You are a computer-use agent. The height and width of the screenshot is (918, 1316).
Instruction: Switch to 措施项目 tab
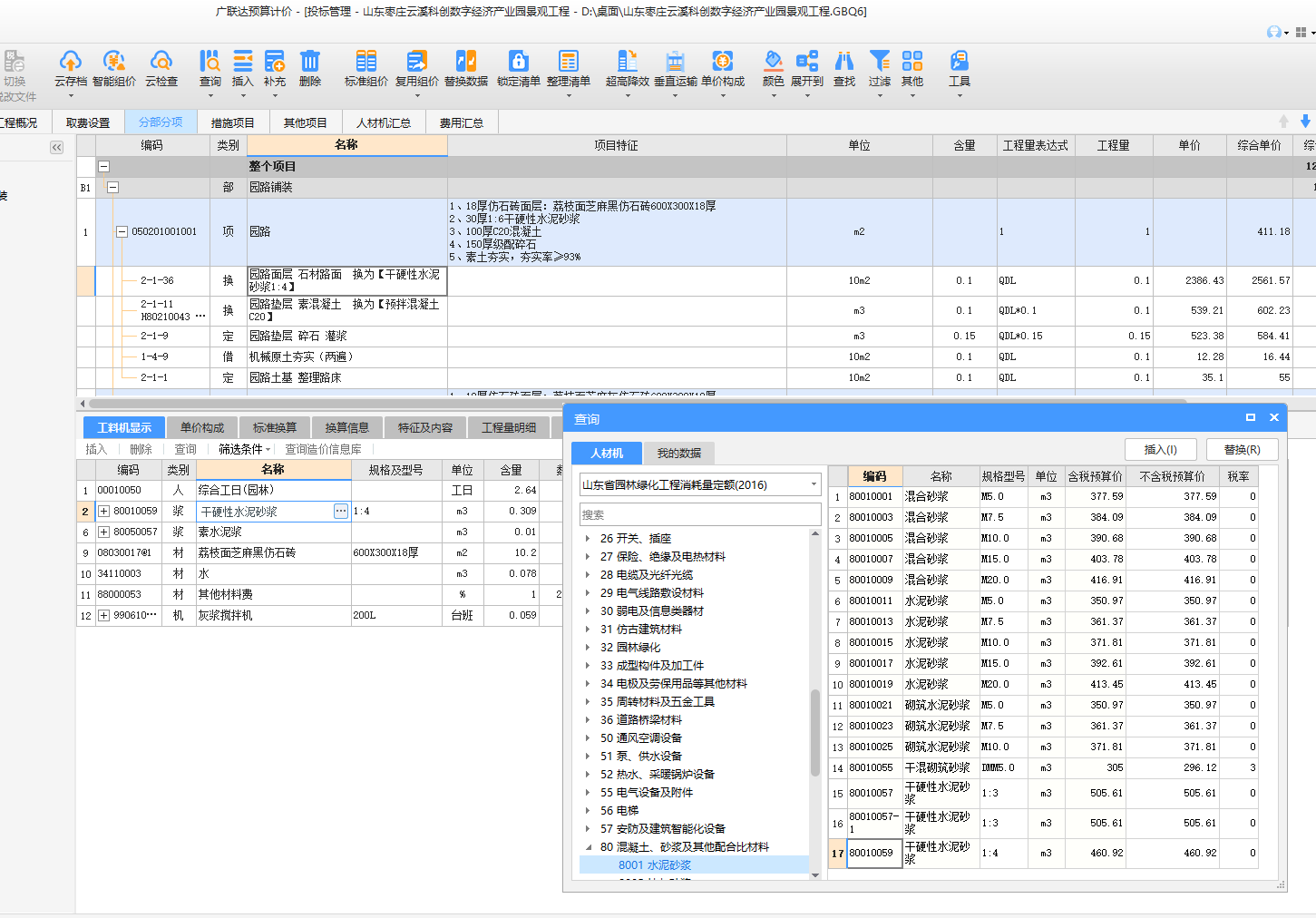point(233,122)
